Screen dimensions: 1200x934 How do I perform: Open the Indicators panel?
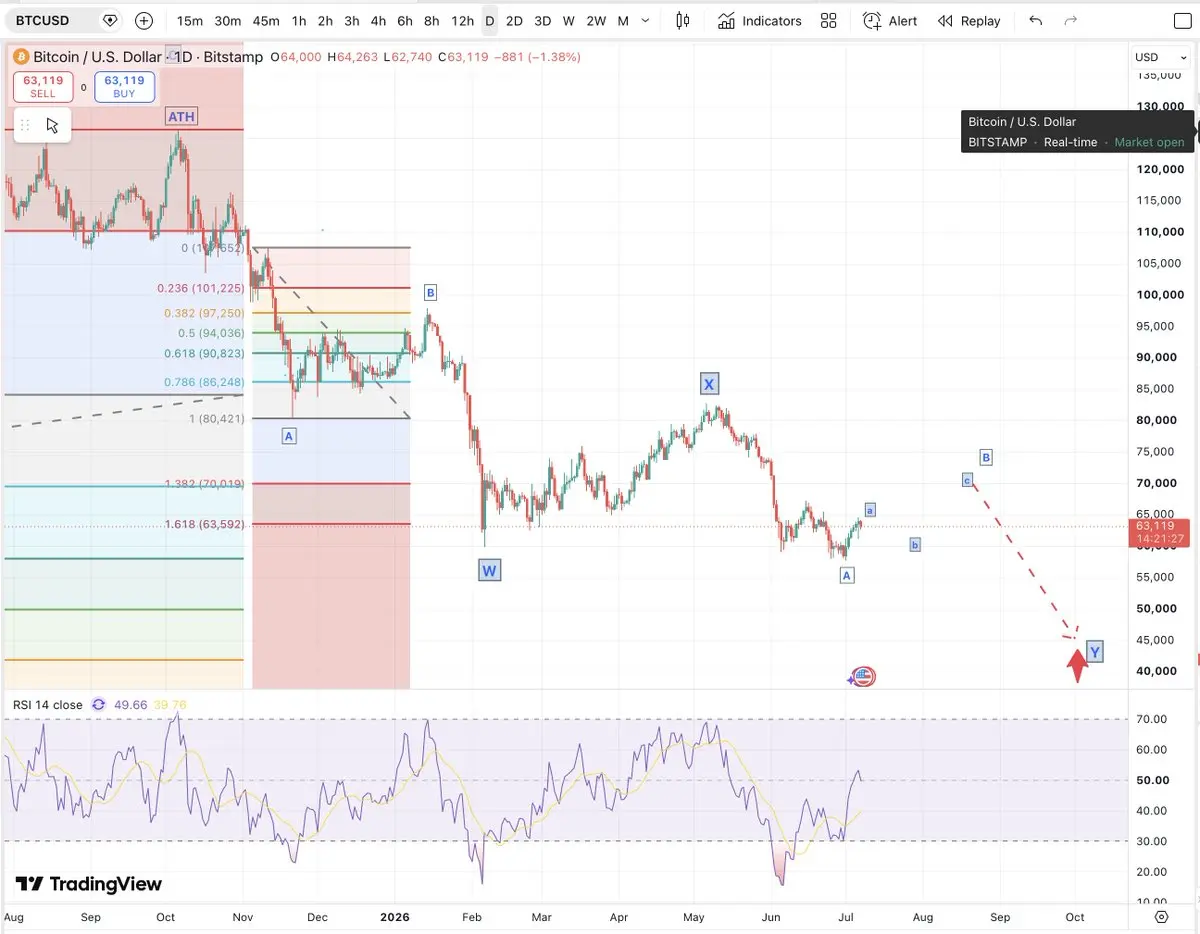pyautogui.click(x=760, y=20)
